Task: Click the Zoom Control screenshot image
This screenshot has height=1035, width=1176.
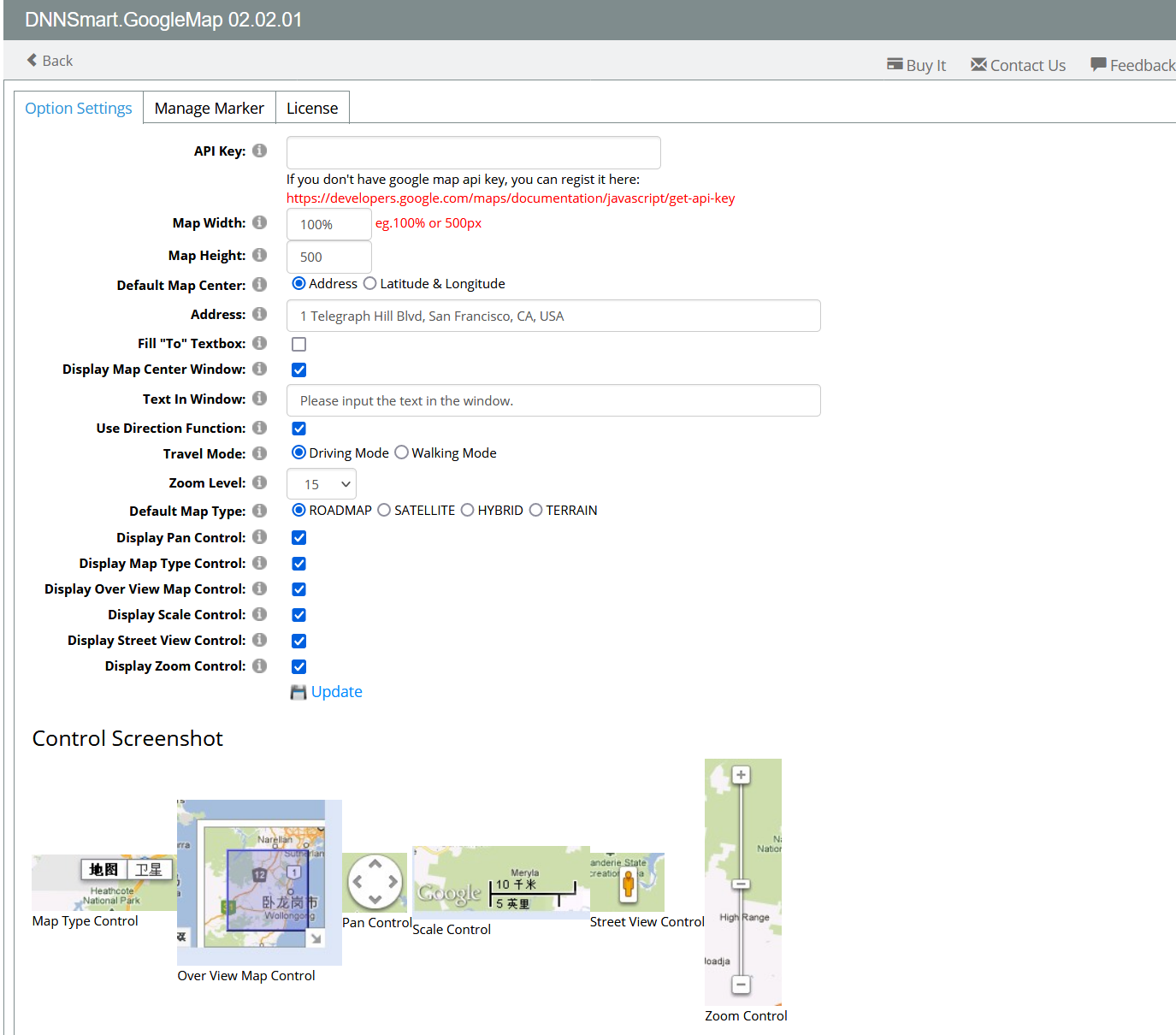Action: tap(743, 883)
